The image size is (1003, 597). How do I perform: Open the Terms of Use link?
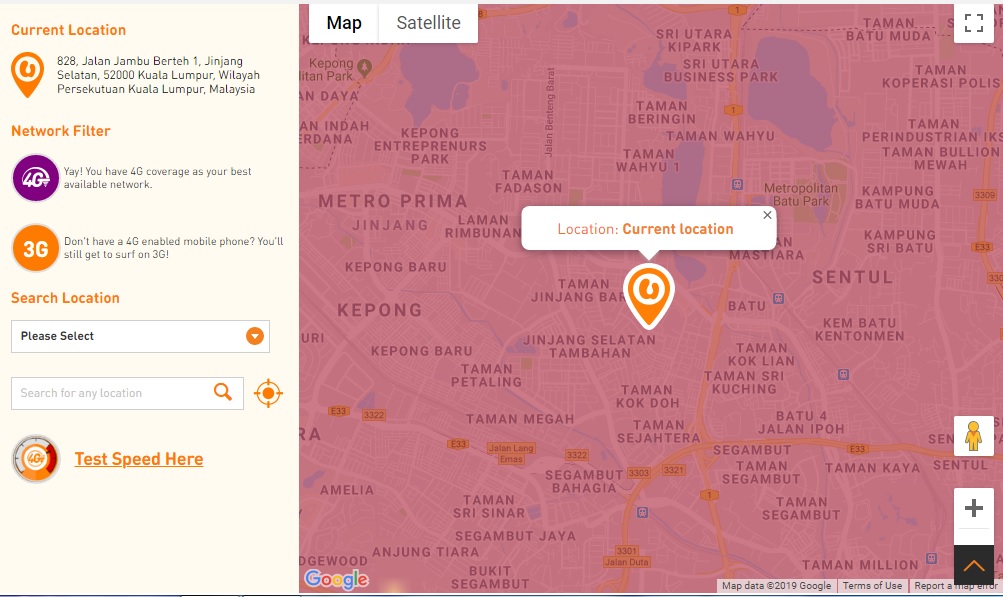pyautogui.click(x=872, y=585)
